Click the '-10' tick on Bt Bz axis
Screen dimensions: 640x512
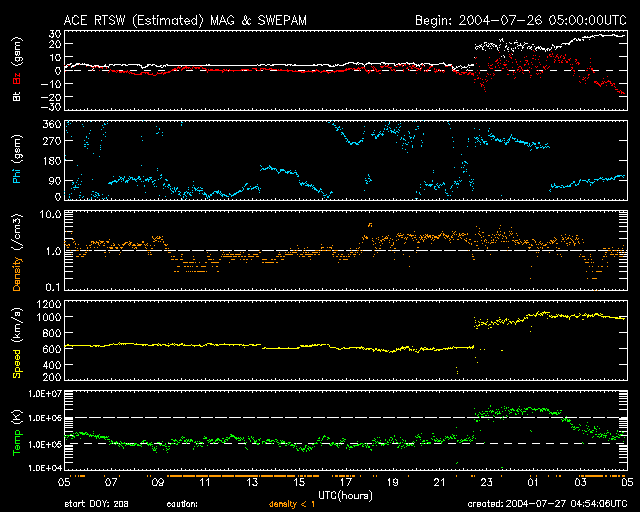[51, 83]
